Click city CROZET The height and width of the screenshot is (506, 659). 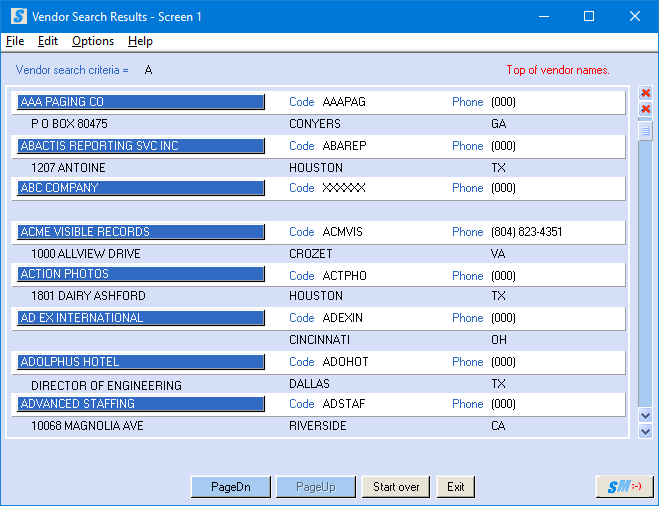click(311, 254)
